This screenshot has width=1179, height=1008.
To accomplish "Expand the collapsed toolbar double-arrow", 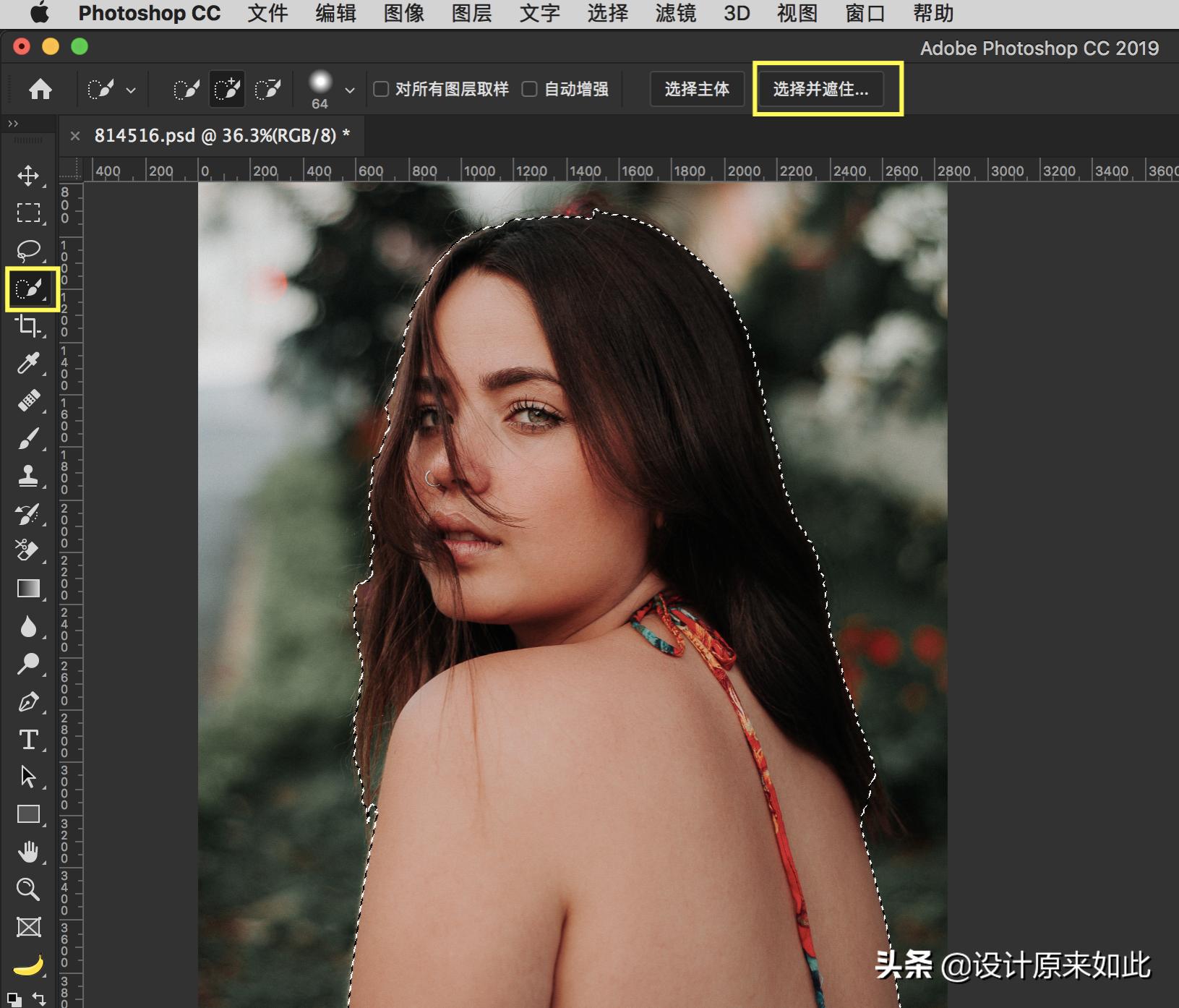I will point(13,124).
